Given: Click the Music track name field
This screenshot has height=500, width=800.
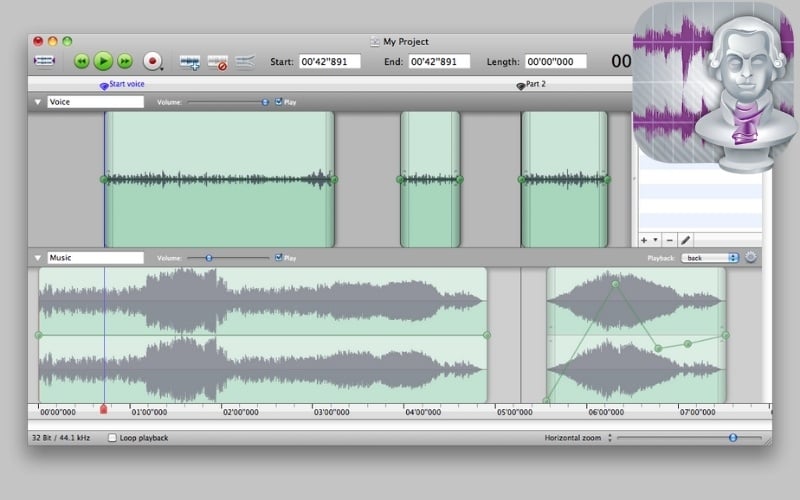Looking at the screenshot, I should (95, 258).
